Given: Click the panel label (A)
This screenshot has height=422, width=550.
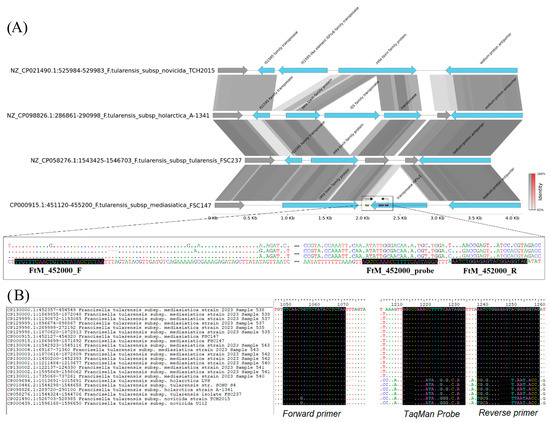Looking at the screenshot, I should pos(17,27).
